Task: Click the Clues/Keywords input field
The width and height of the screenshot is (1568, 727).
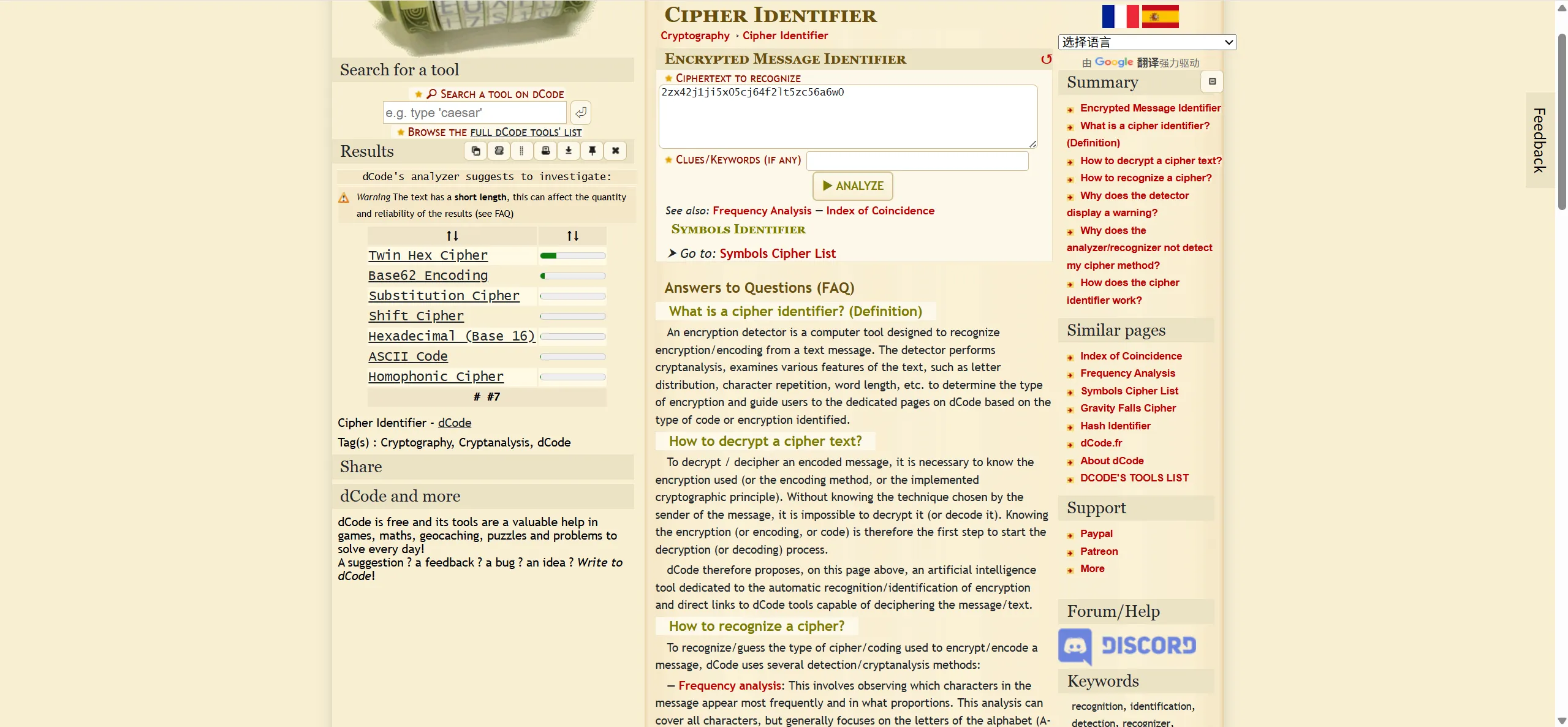Action: [x=917, y=160]
